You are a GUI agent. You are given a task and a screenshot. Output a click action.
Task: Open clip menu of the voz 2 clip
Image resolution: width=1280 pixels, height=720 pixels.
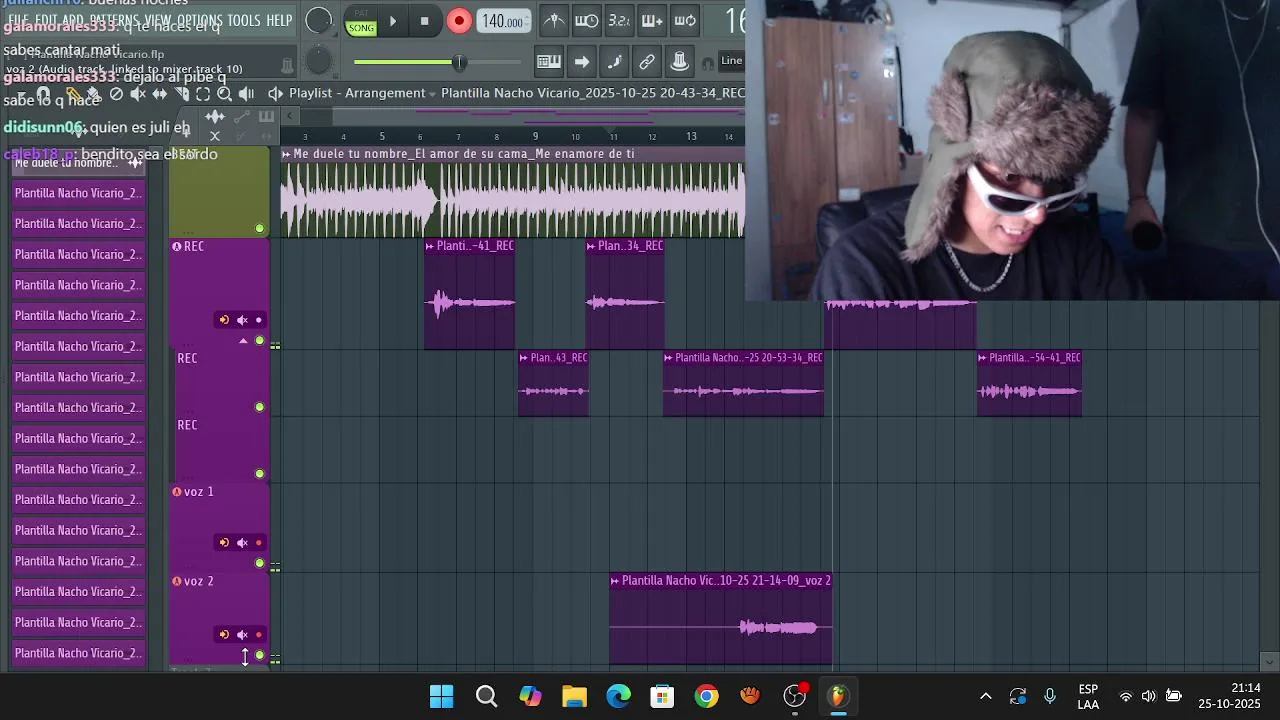click(x=615, y=581)
